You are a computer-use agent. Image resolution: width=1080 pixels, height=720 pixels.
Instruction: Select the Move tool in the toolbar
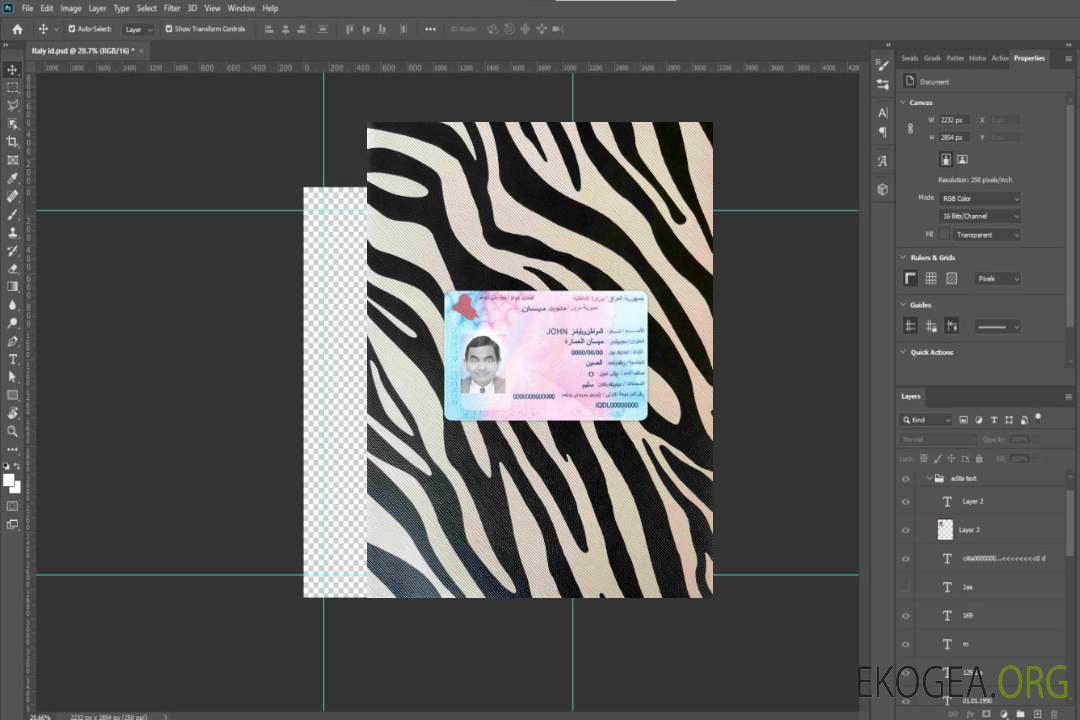click(x=13, y=69)
